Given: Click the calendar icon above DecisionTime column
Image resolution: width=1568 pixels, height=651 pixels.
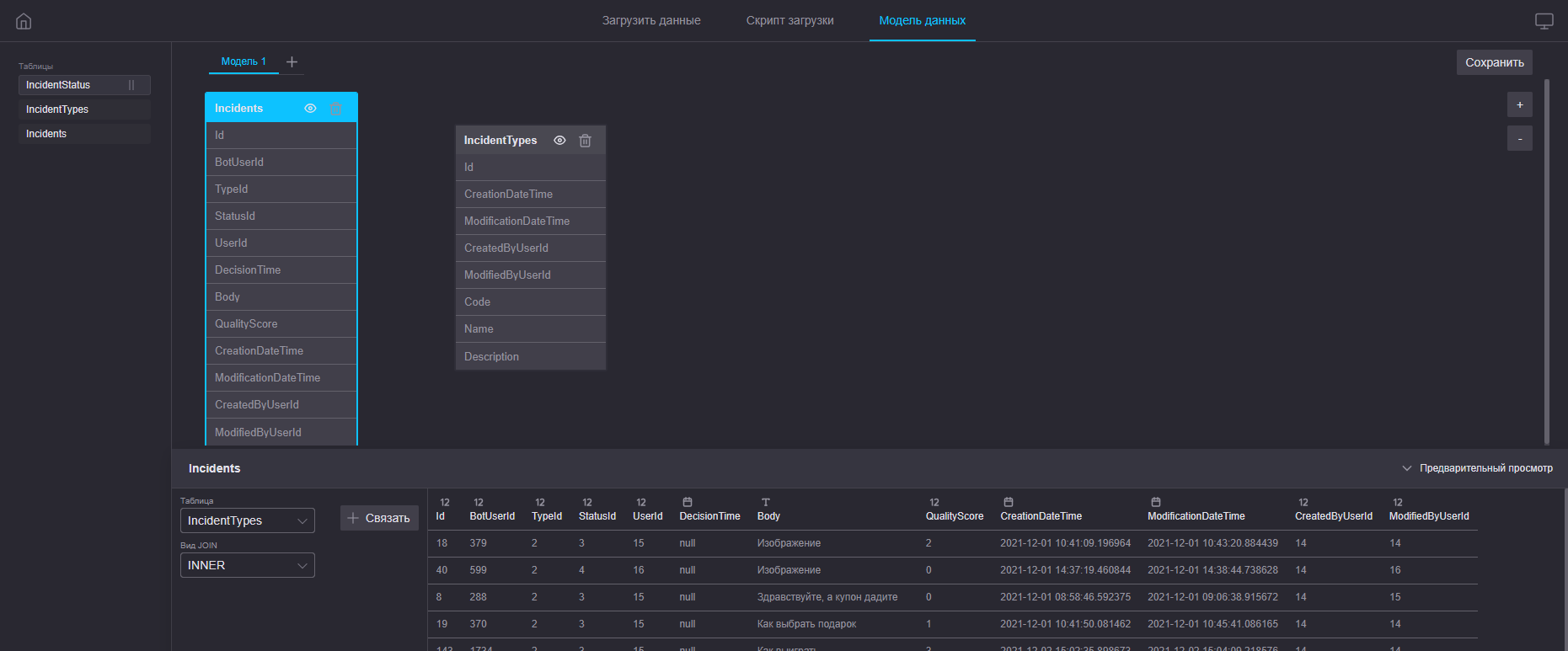Looking at the screenshot, I should pyautogui.click(x=688, y=502).
